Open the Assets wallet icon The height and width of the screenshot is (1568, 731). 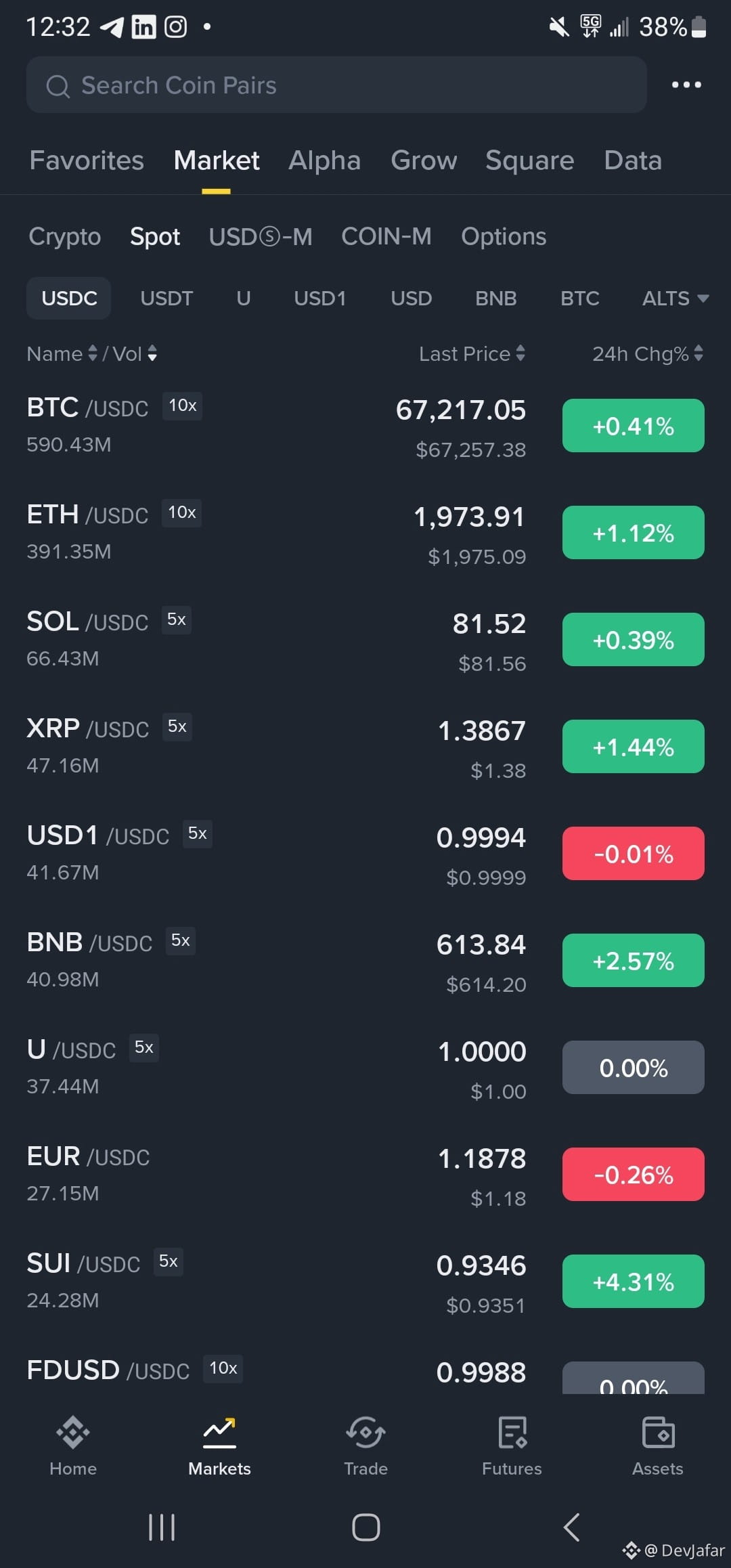658,1432
